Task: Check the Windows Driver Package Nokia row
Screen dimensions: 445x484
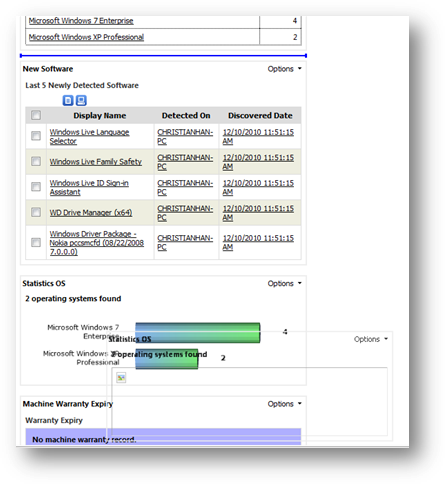Action: click(x=36, y=242)
